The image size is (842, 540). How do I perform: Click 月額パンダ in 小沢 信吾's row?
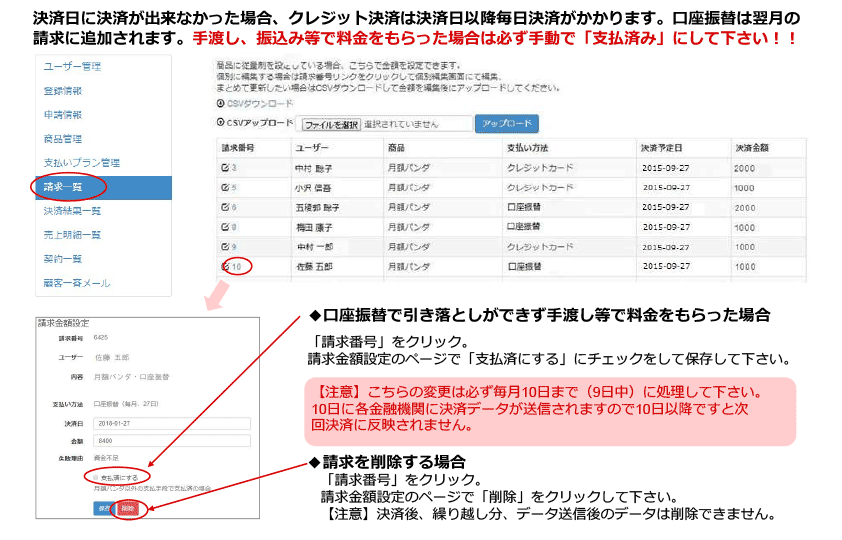(x=409, y=187)
